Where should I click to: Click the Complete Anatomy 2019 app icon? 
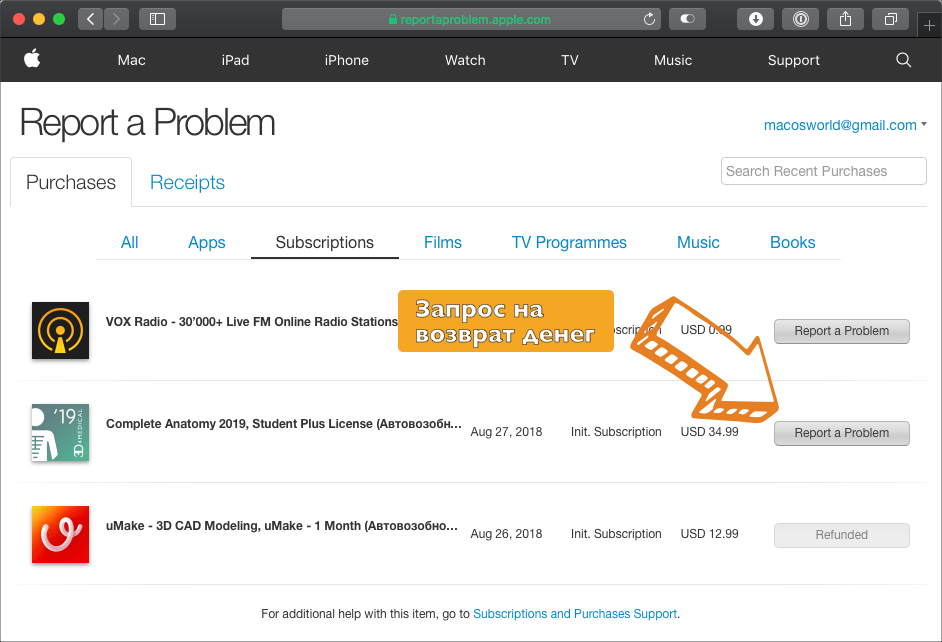(x=60, y=432)
